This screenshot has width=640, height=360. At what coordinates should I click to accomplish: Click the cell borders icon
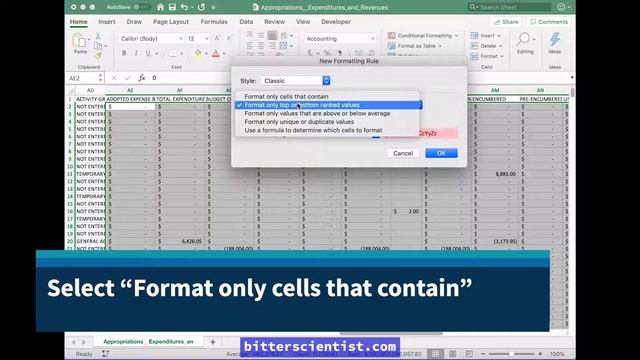(173, 53)
